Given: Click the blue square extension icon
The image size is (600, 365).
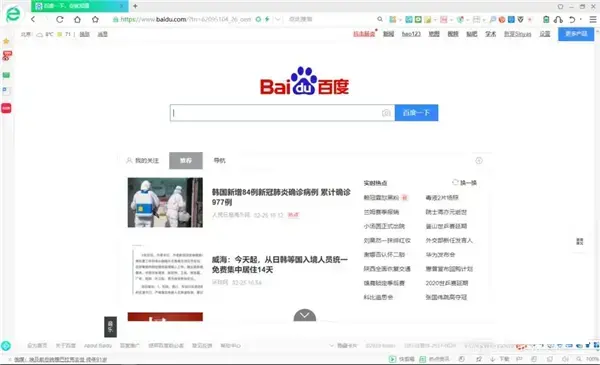Looking at the screenshot, I should click(511, 19).
